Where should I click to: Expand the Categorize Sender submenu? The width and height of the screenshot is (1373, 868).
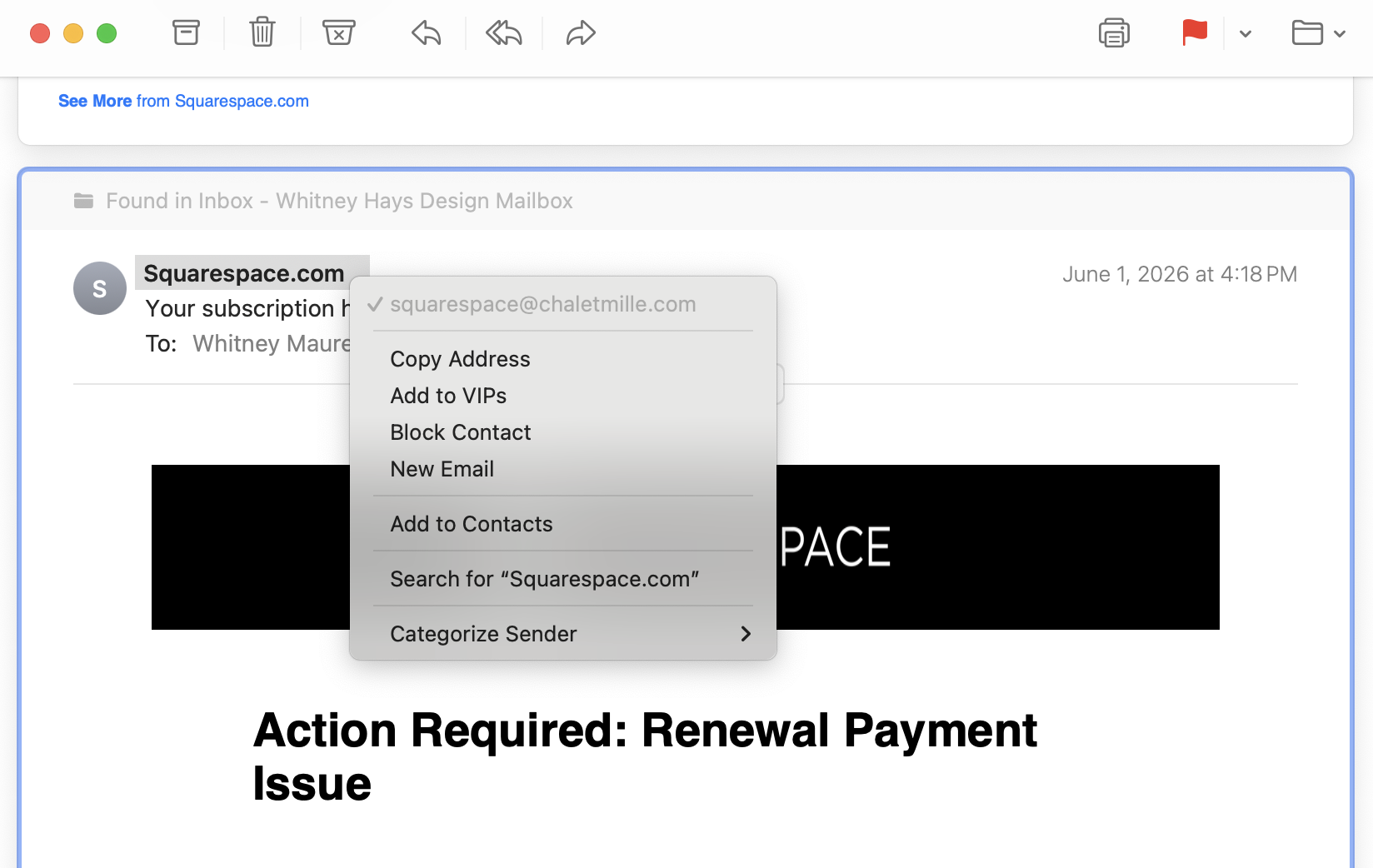563,634
